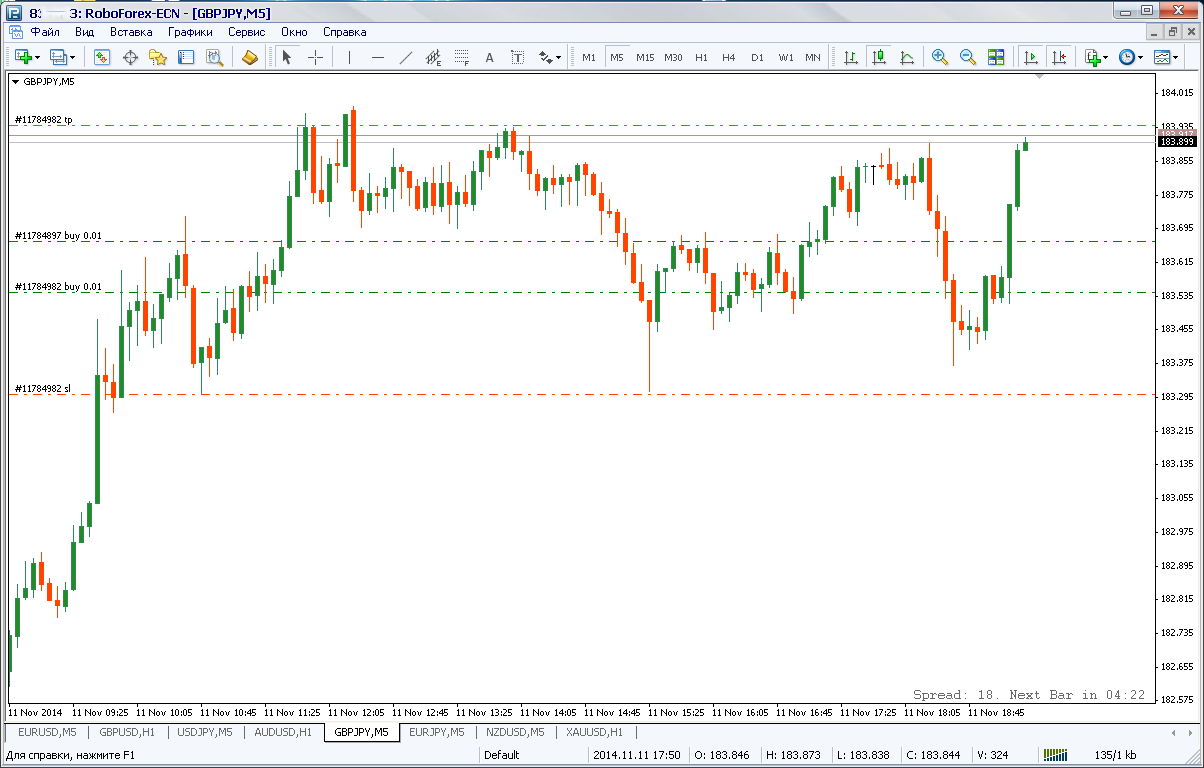
Task: Select the Text tool marked A
Action: 489,57
